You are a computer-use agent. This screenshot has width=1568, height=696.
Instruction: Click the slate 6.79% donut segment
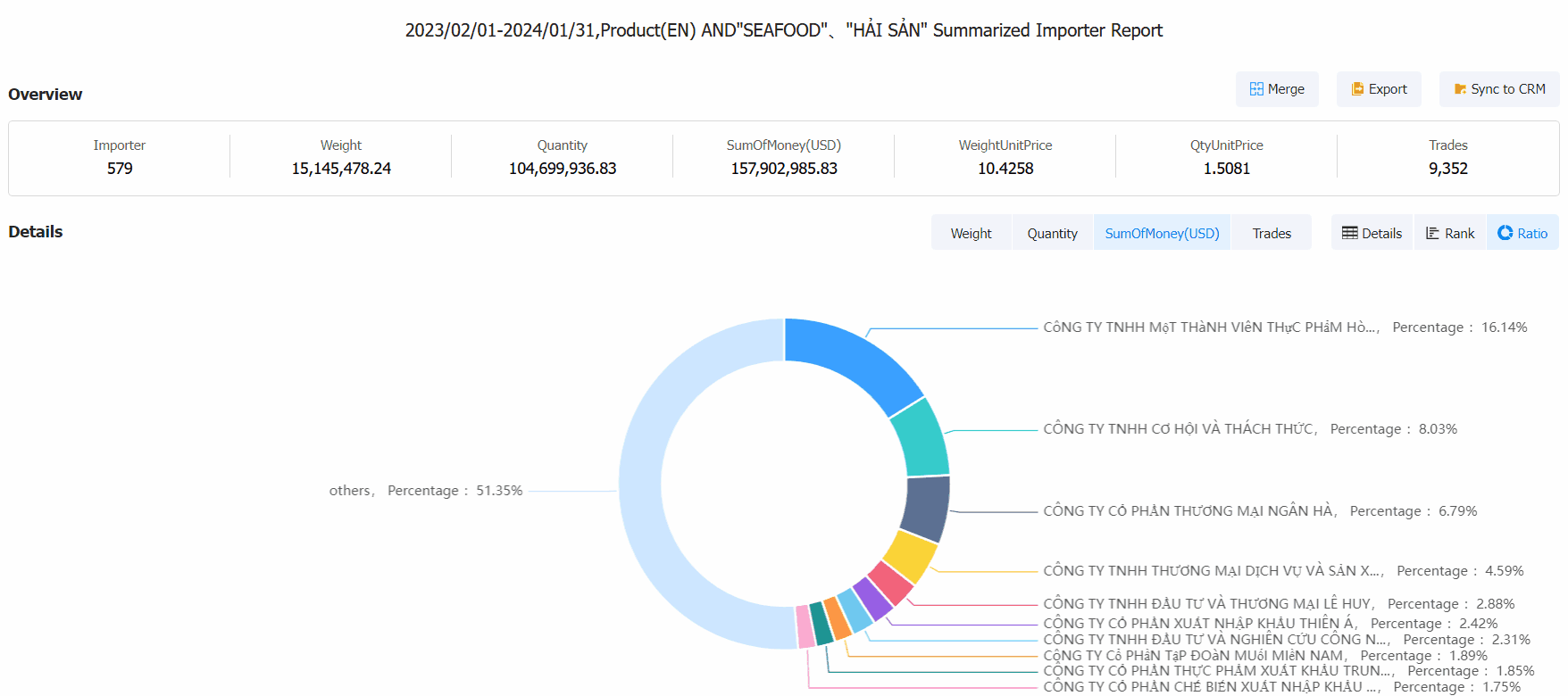[x=926, y=509]
